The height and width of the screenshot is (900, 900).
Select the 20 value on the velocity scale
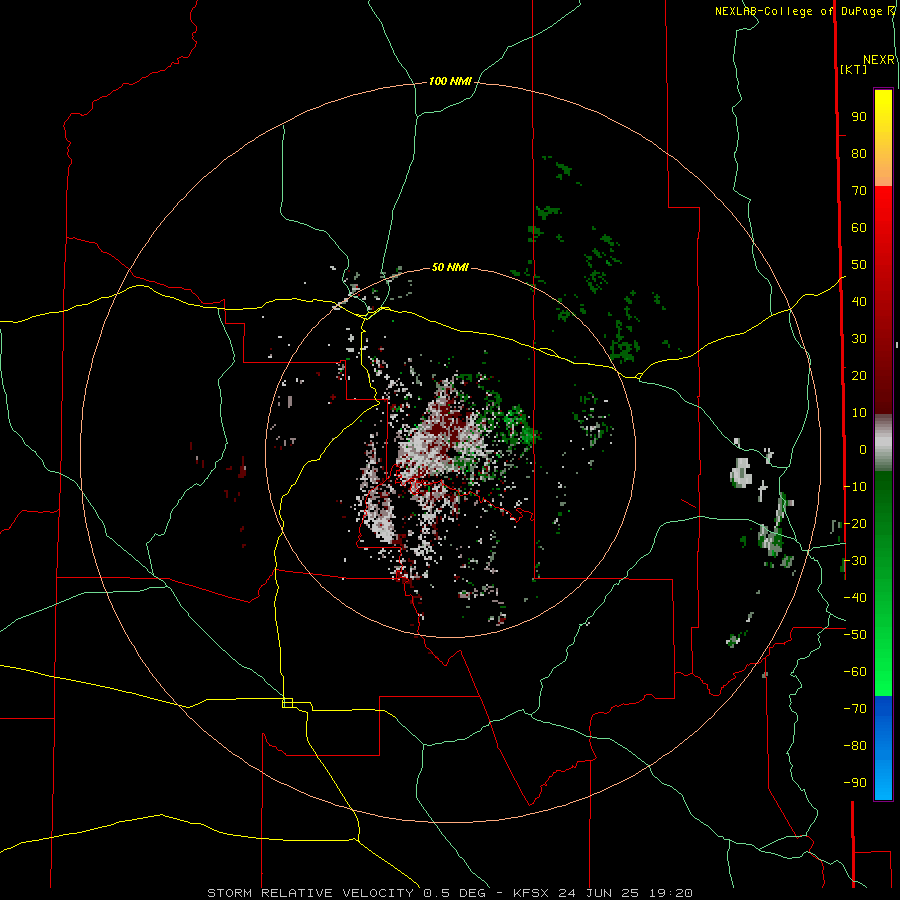click(859, 376)
